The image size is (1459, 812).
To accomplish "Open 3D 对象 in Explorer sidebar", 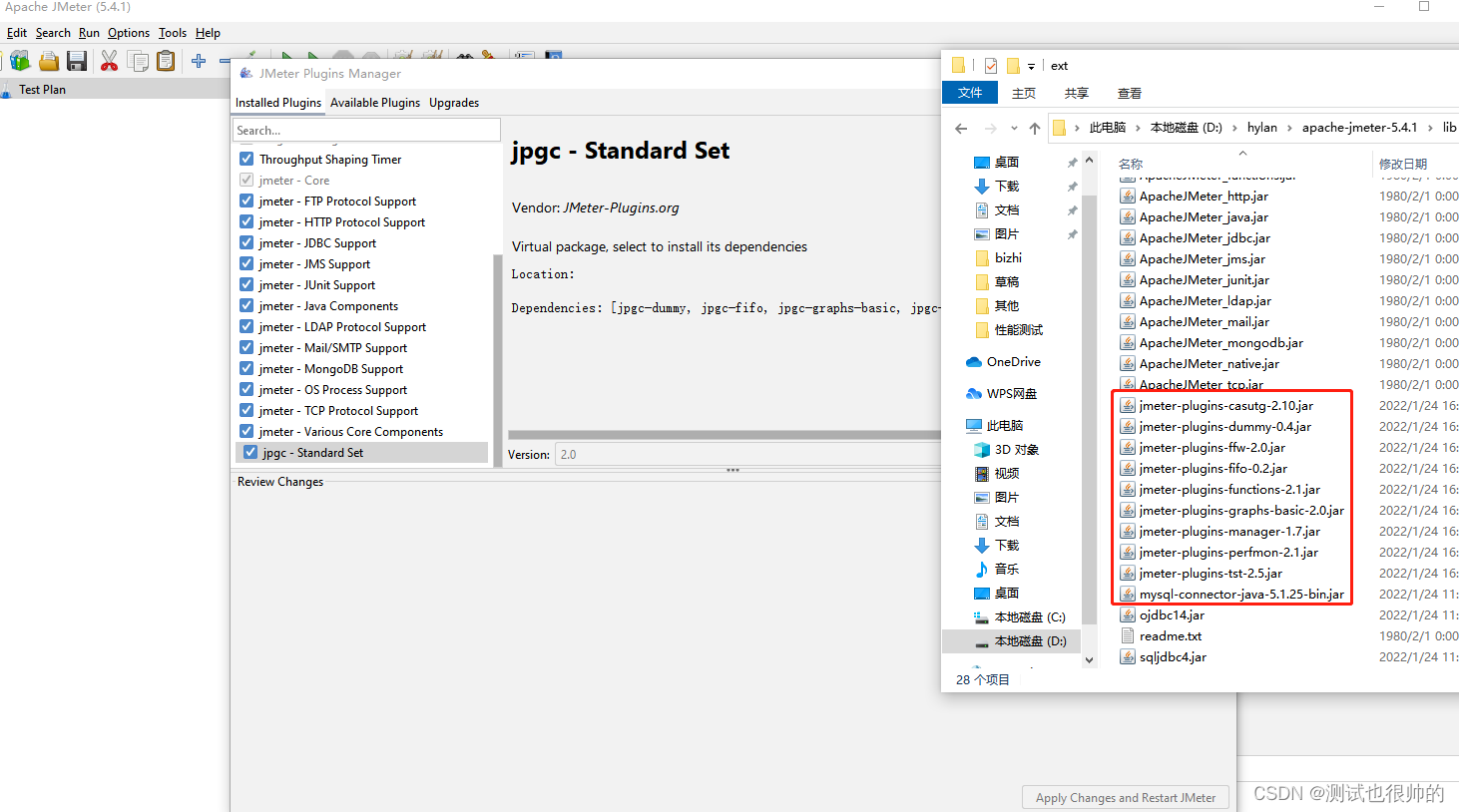I will point(1006,450).
